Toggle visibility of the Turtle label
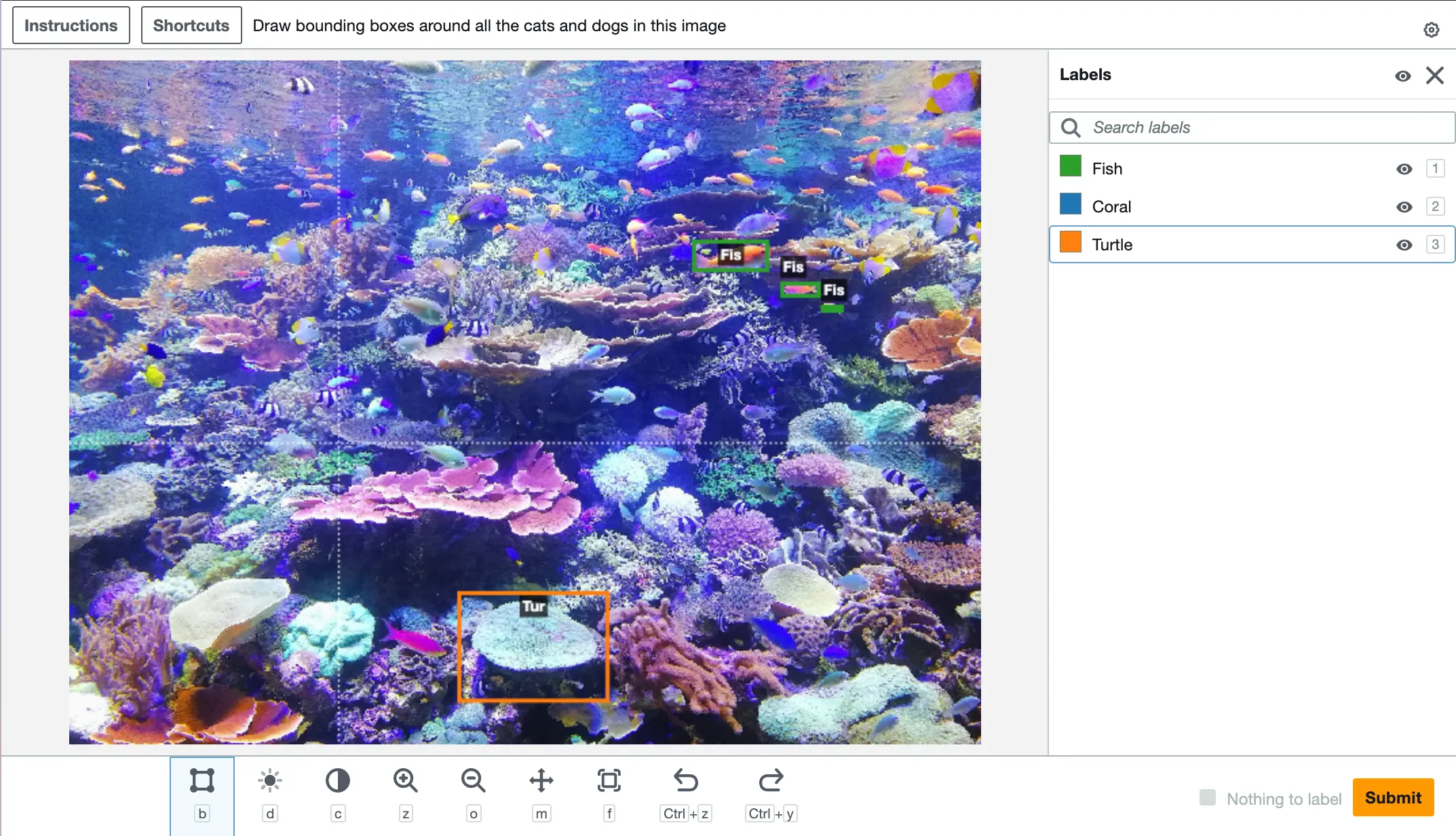Viewport: 1456px width, 836px height. point(1404,245)
